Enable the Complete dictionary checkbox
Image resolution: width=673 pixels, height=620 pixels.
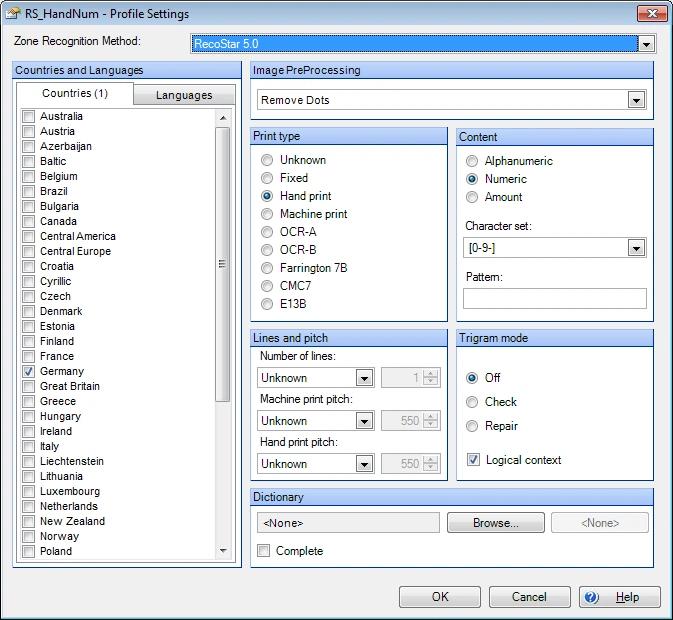click(x=264, y=551)
